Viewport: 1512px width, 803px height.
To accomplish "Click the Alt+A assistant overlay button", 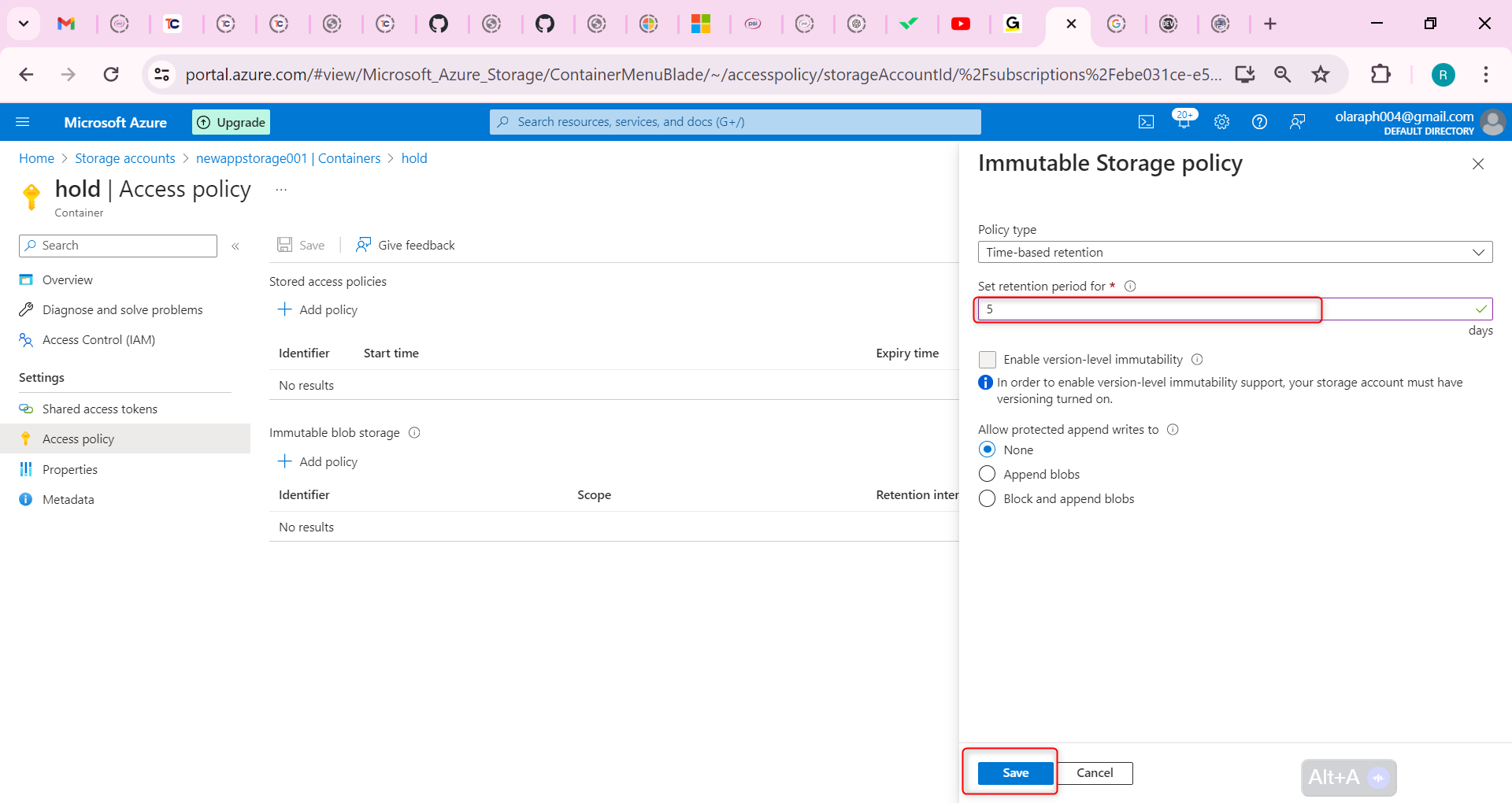I will (x=1348, y=778).
